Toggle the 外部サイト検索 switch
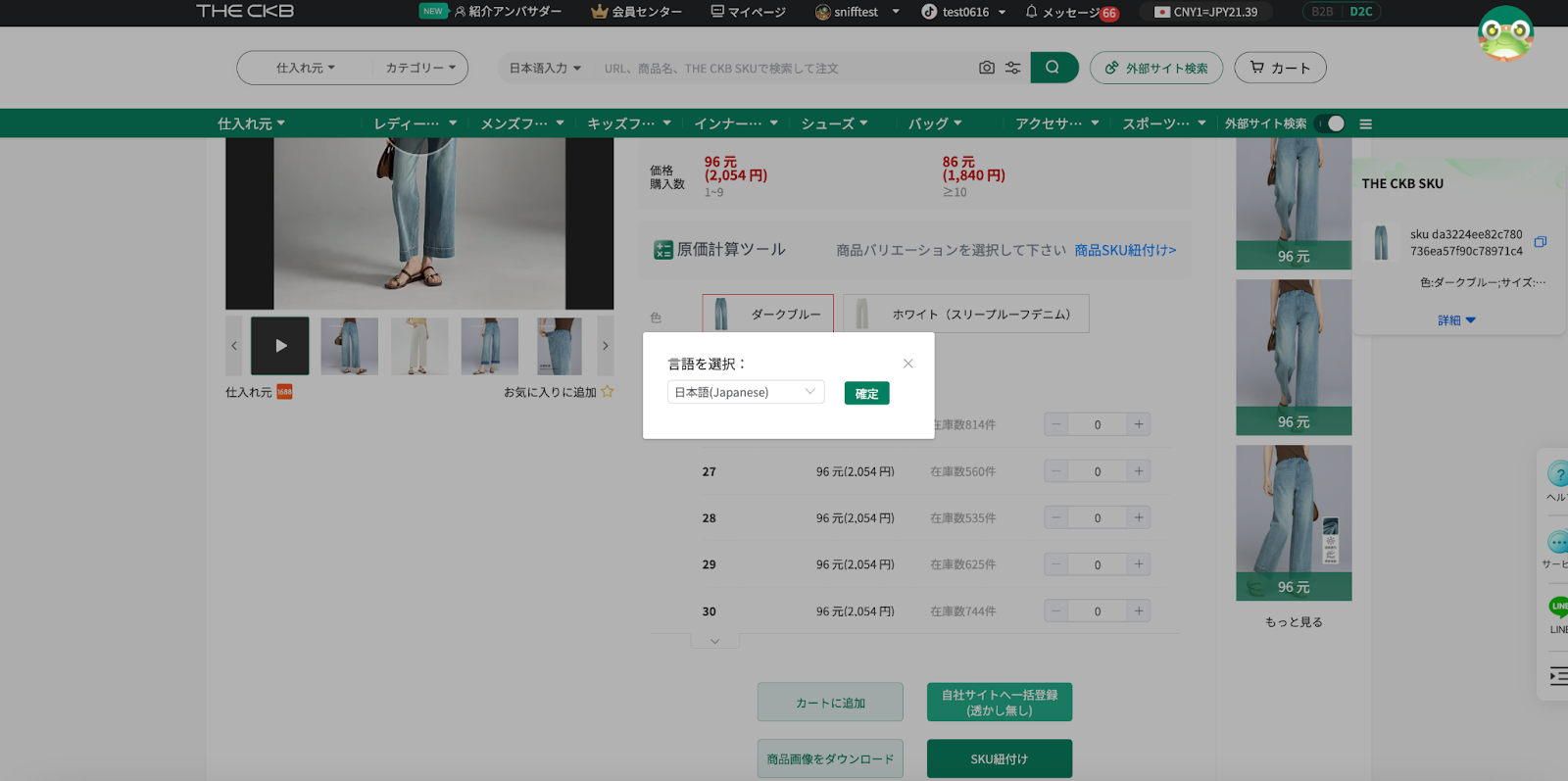The height and width of the screenshot is (781, 1568). [1331, 123]
